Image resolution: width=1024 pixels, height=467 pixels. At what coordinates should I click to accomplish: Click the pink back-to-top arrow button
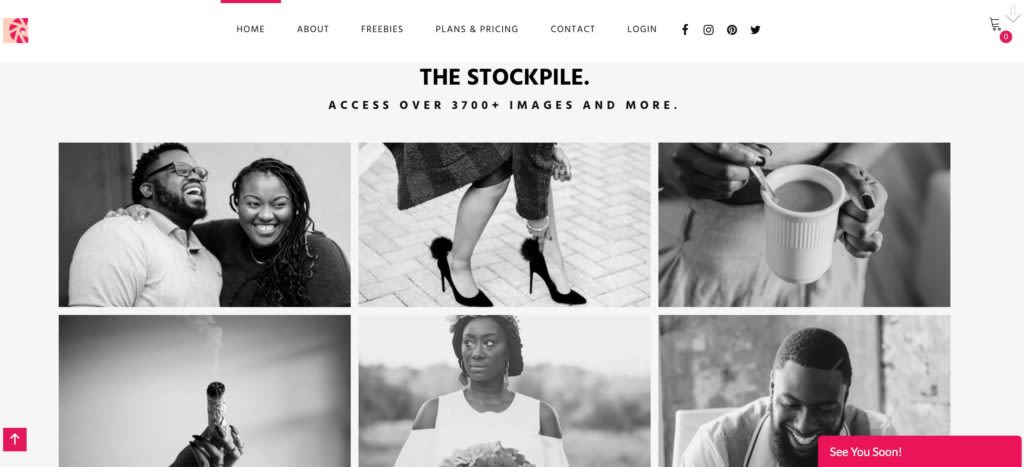point(15,440)
